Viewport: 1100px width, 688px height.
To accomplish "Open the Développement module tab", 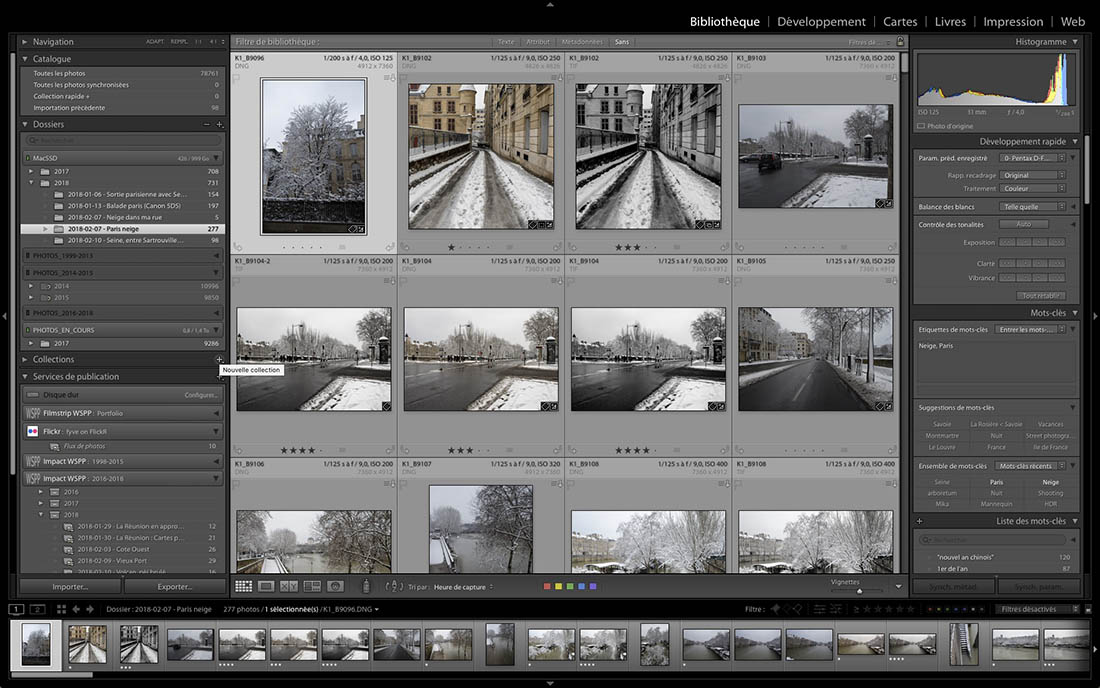I will 821,22.
